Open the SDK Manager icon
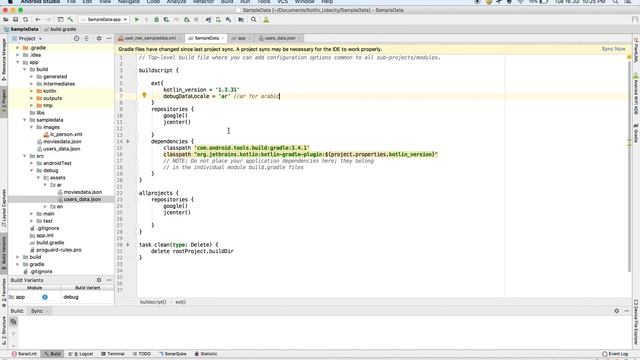The image size is (640, 360). coord(228,19)
